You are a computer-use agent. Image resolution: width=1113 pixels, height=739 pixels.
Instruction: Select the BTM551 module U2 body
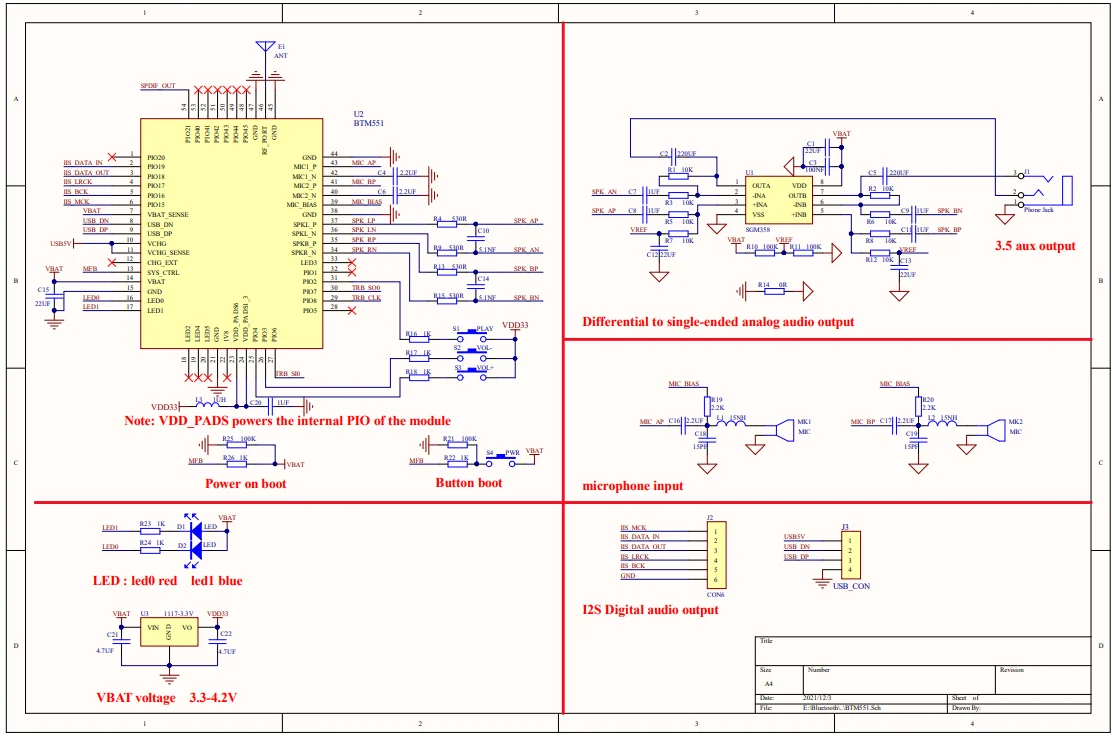click(231, 234)
